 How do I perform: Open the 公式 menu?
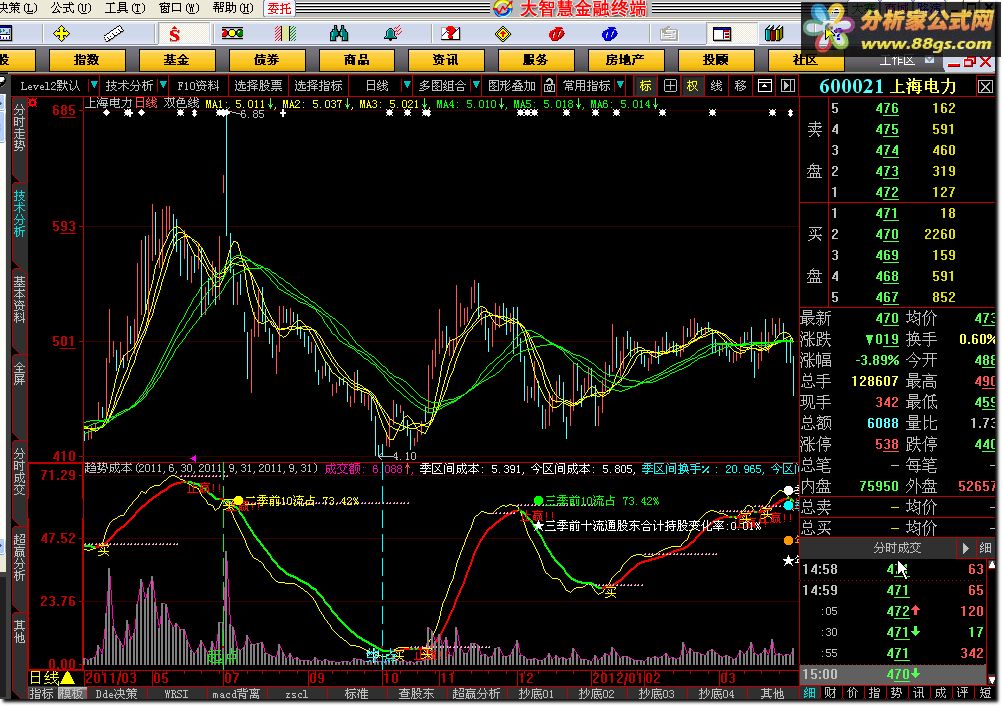[70, 8]
